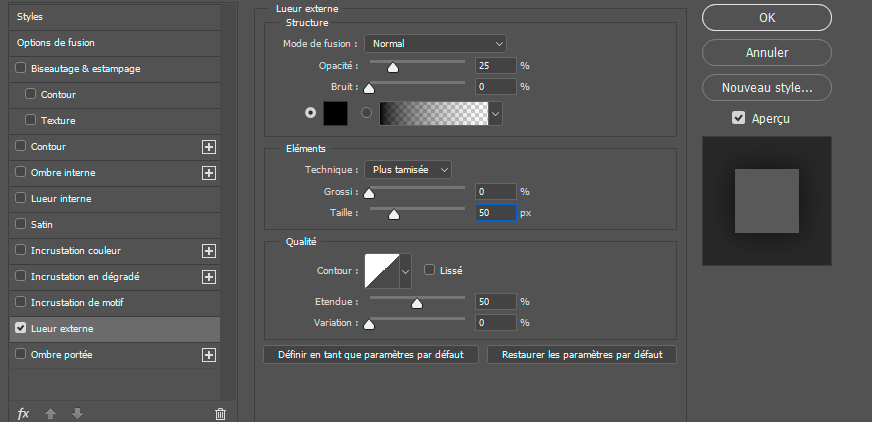Add another Contour effect with plus icon
This screenshot has height=422, width=872.
pyautogui.click(x=209, y=147)
